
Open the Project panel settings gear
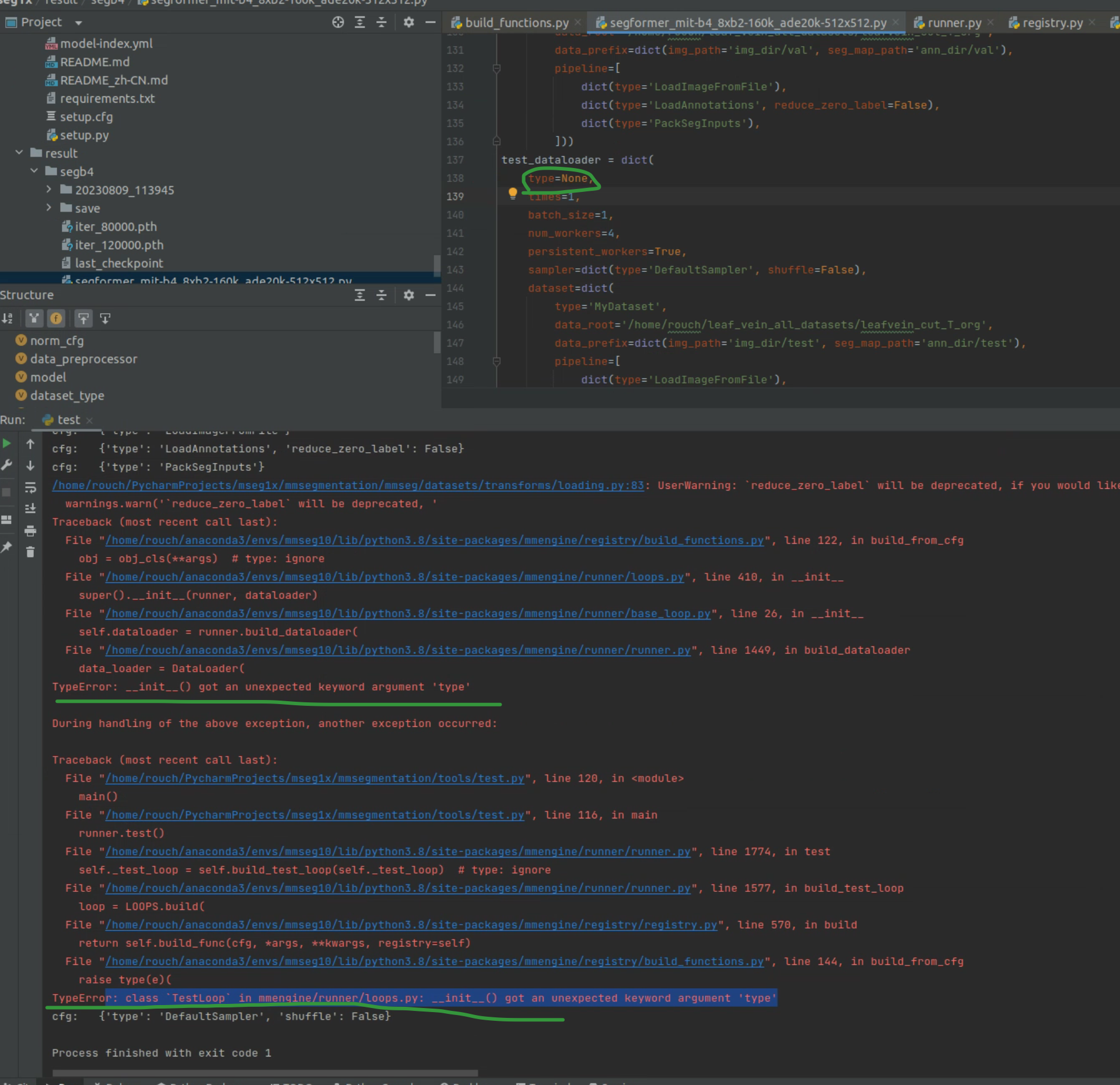click(409, 22)
